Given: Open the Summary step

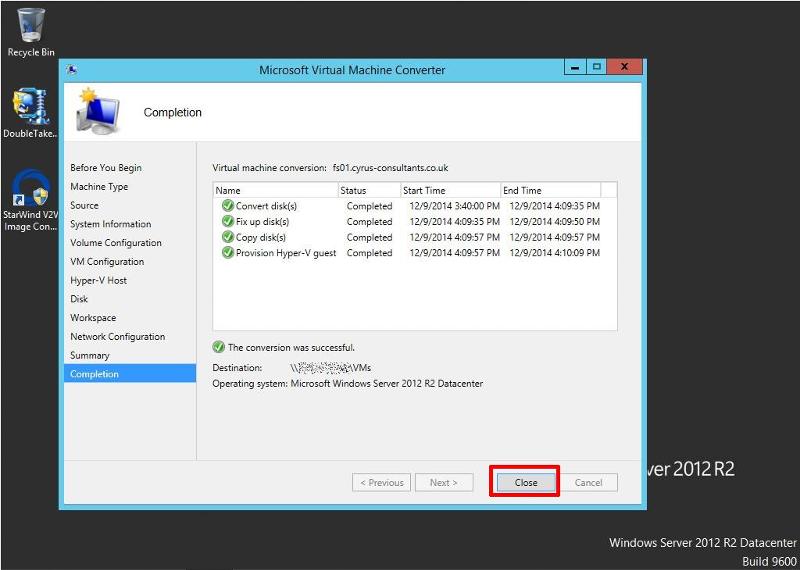Looking at the screenshot, I should click(90, 355).
